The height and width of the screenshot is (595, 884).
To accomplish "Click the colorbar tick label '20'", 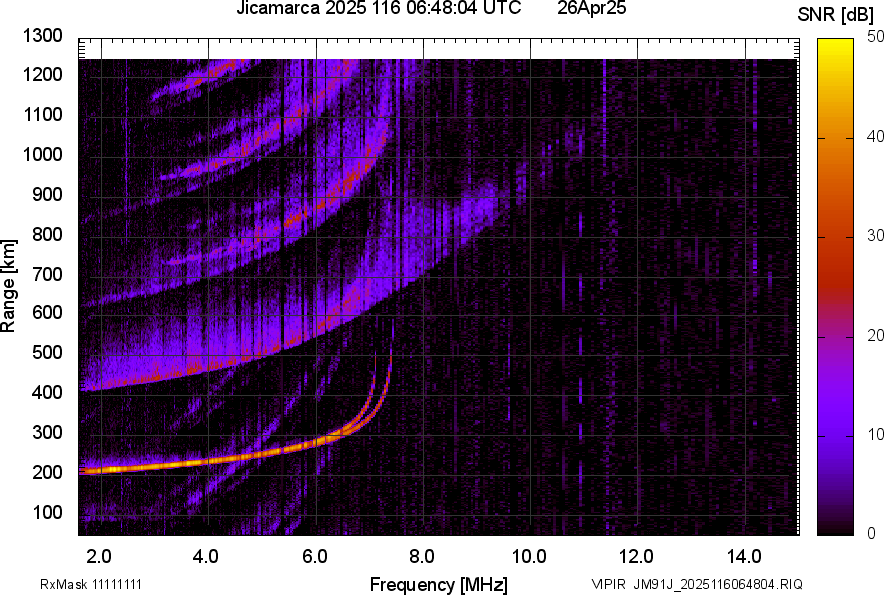I will (x=875, y=335).
